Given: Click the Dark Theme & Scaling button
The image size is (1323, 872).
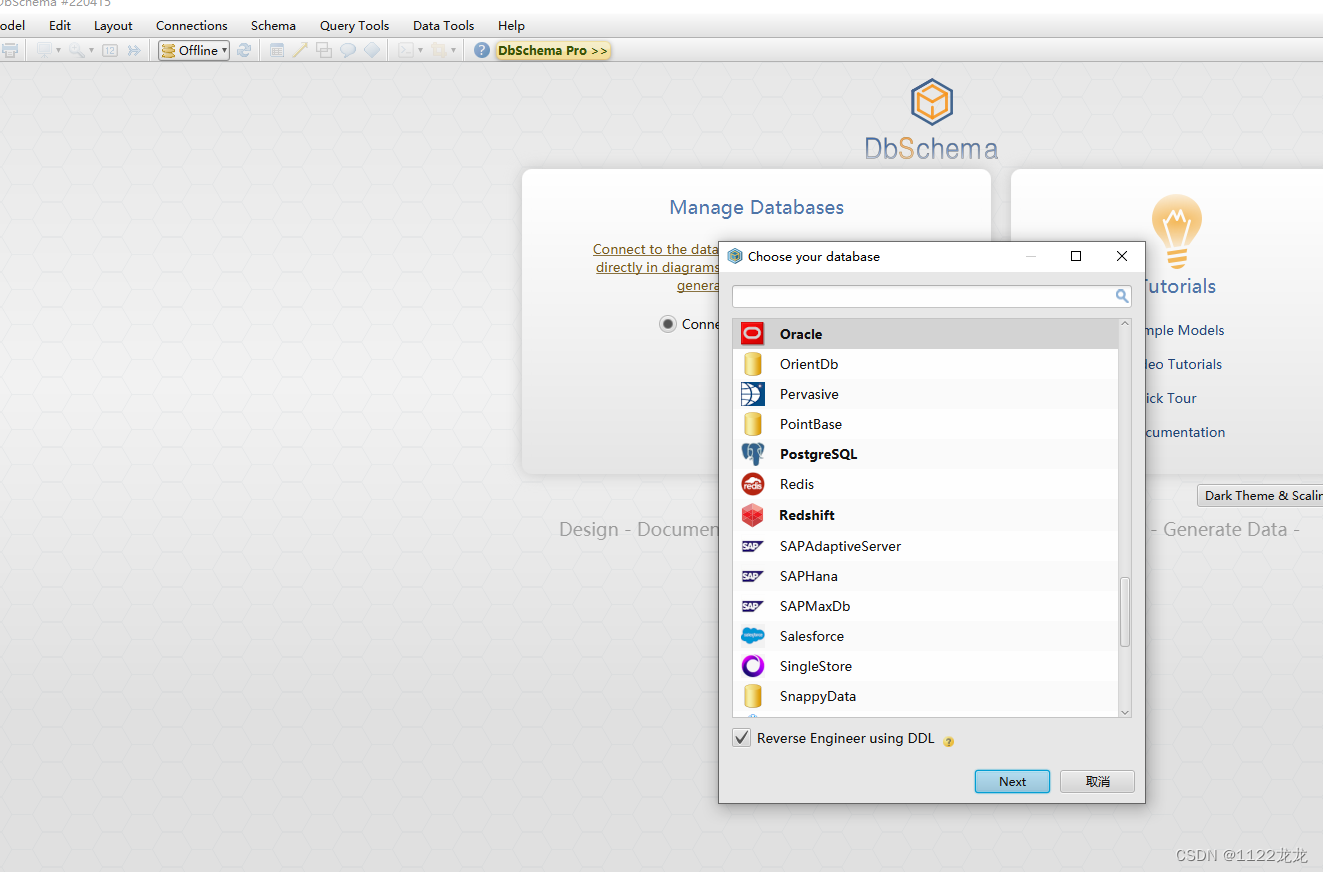Looking at the screenshot, I should click(1260, 495).
